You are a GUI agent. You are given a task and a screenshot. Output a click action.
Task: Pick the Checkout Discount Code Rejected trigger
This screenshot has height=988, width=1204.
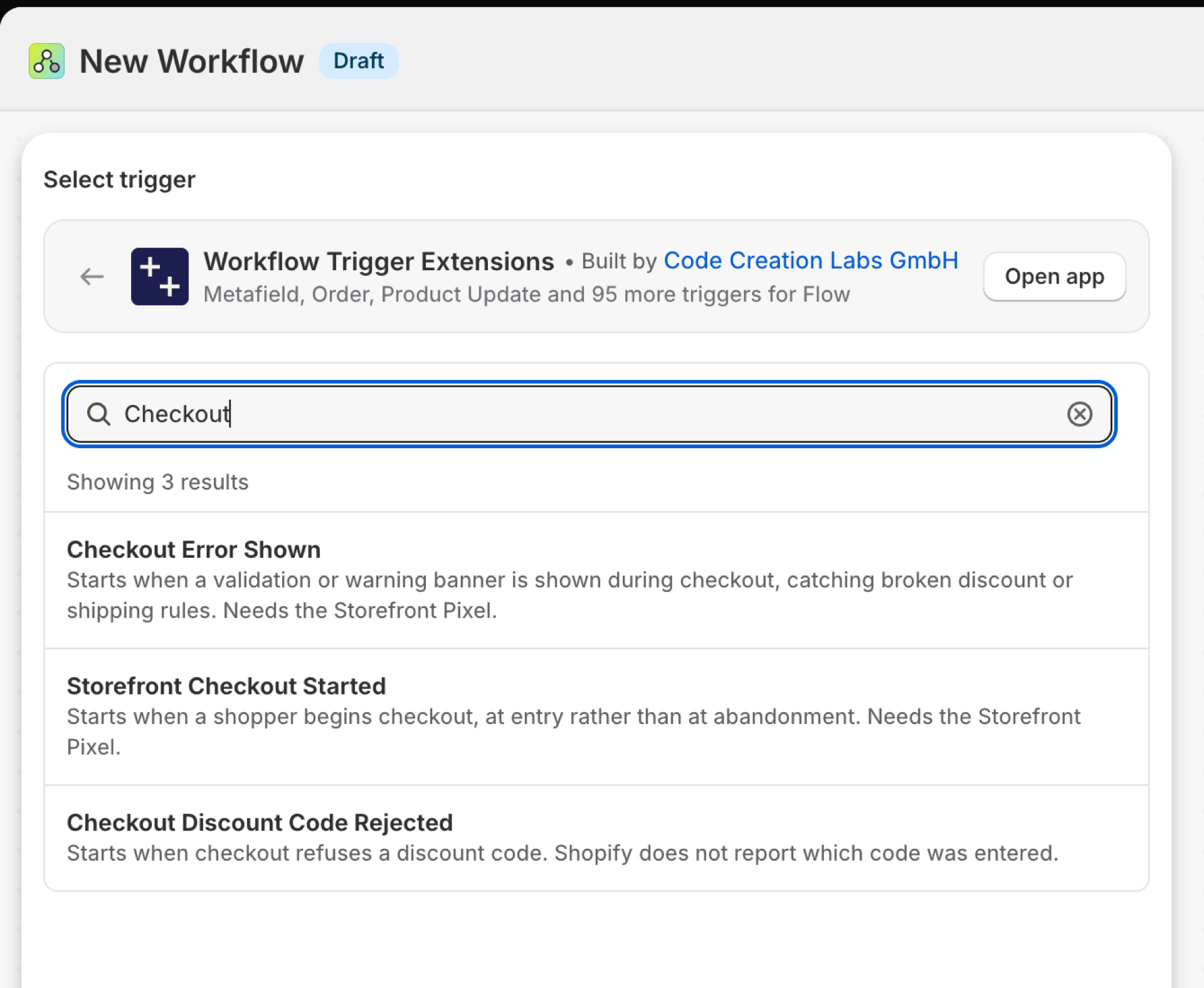point(596,838)
